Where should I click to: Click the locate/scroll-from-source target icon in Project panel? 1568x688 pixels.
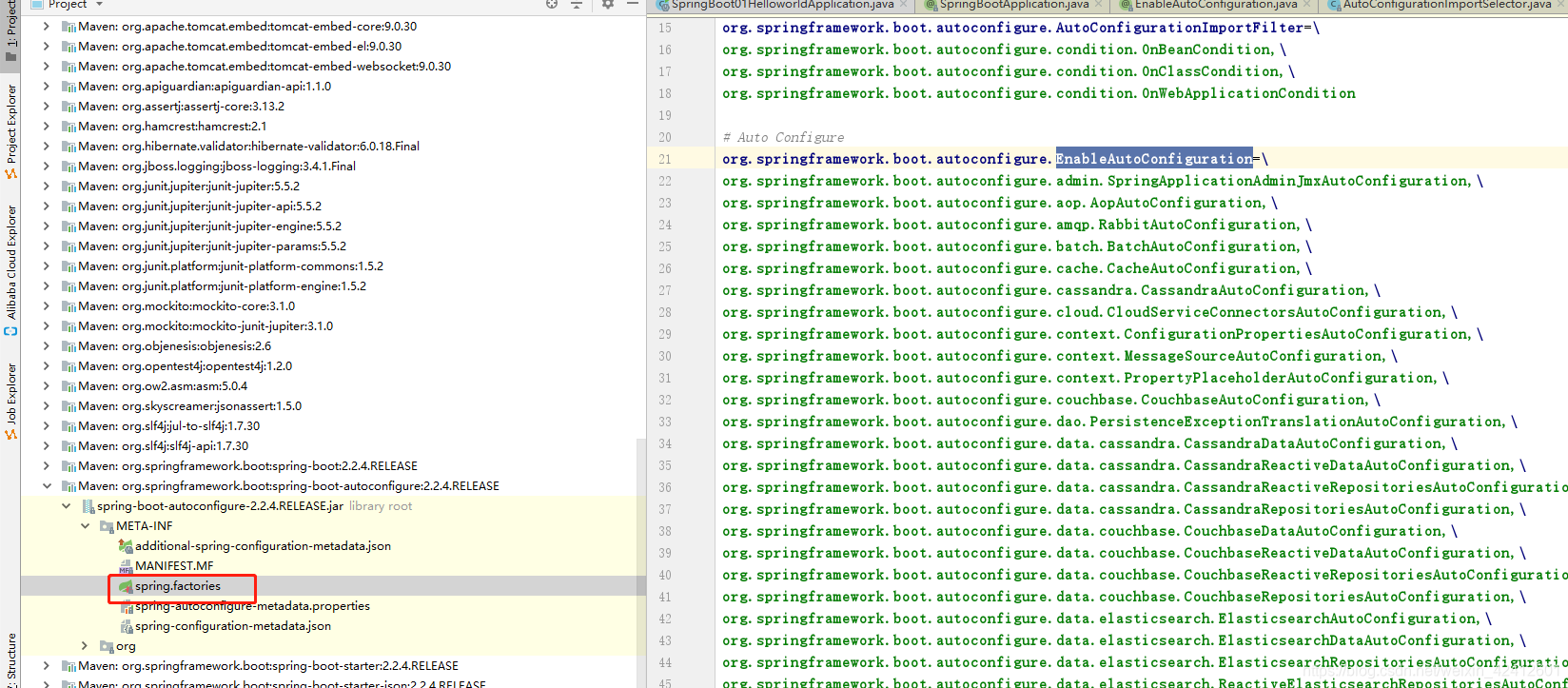click(552, 4)
